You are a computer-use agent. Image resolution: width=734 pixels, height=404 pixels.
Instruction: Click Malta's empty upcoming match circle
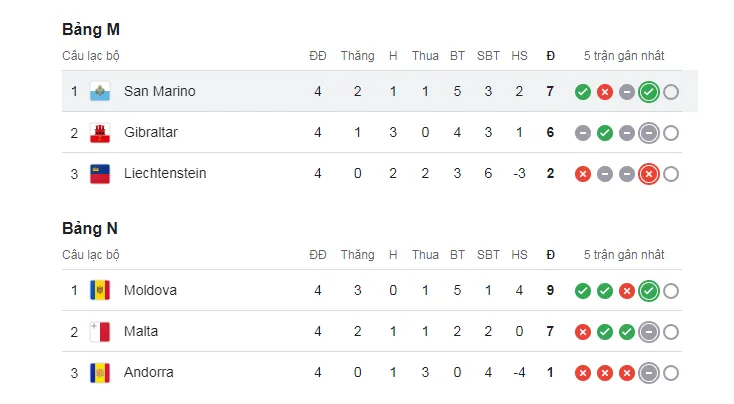point(670,332)
